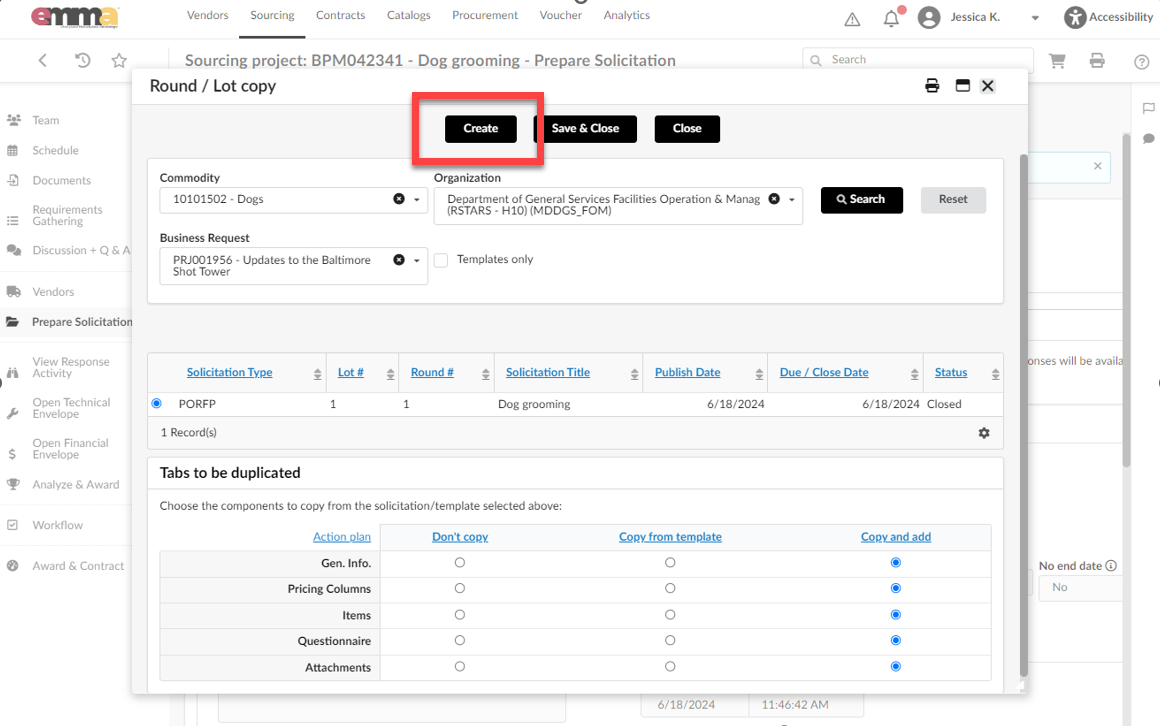Click the flag icon on right edge
1160x726 pixels.
point(1148,109)
